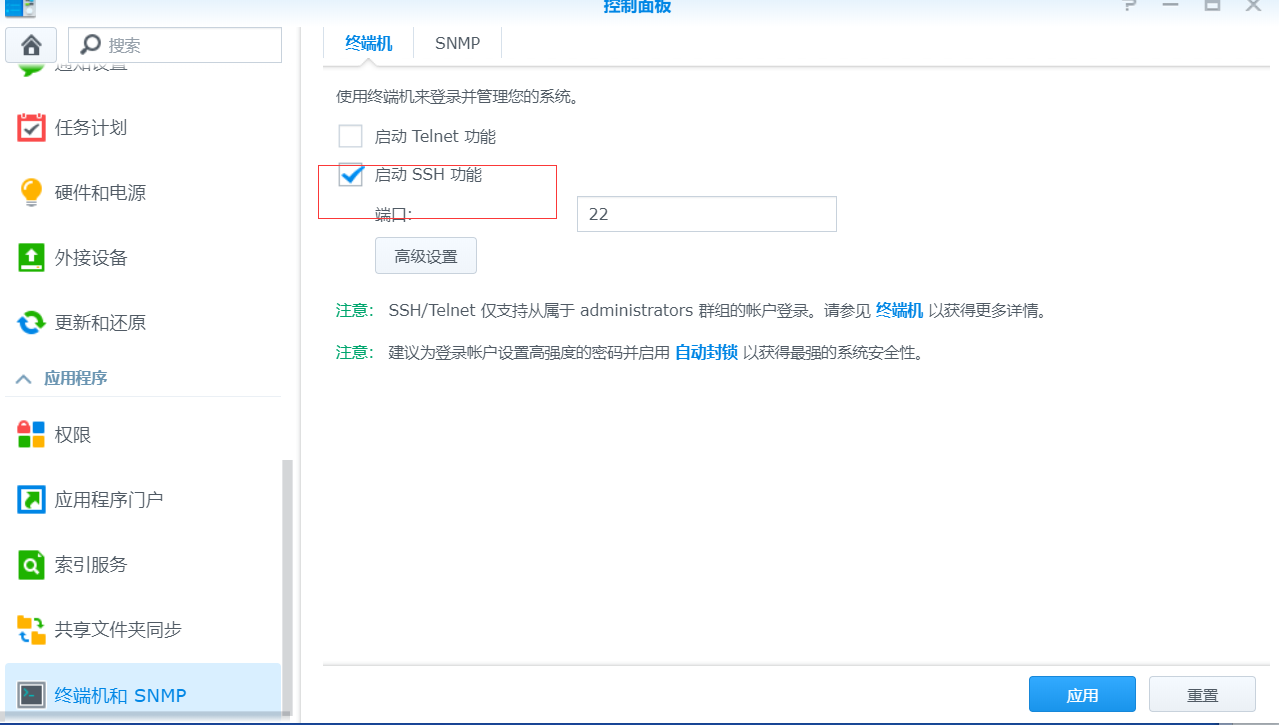Click the help question mark in title bar
This screenshot has height=725, width=1279.
(x=1129, y=6)
